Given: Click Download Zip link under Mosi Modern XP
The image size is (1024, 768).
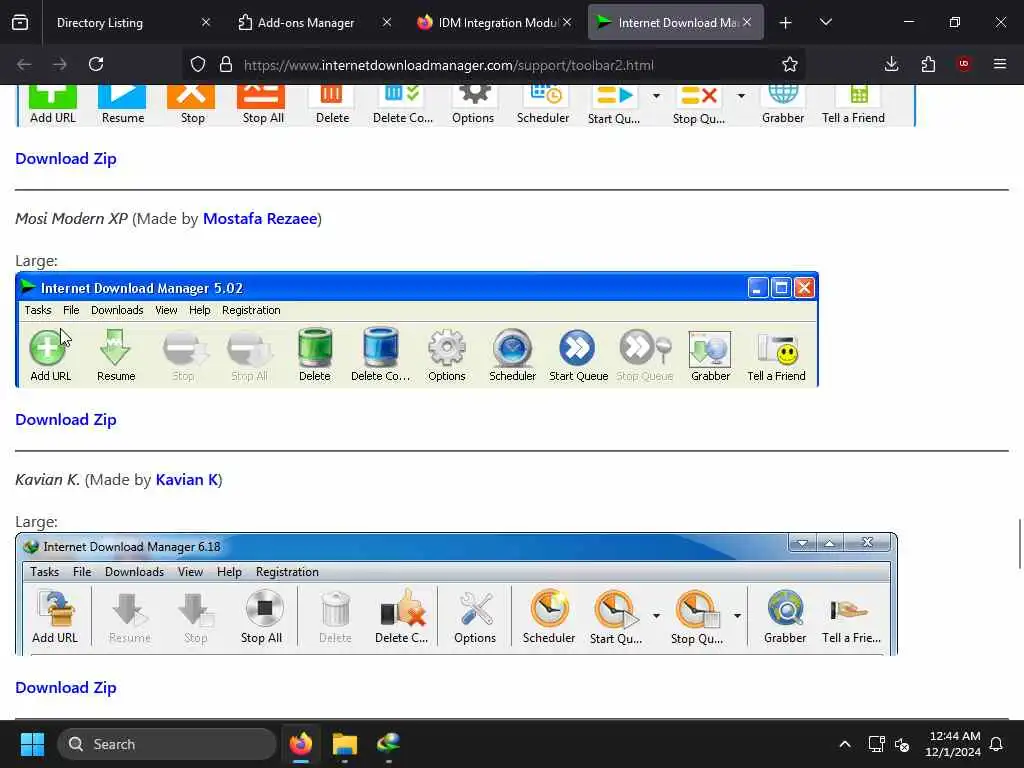Looking at the screenshot, I should pos(66,420).
